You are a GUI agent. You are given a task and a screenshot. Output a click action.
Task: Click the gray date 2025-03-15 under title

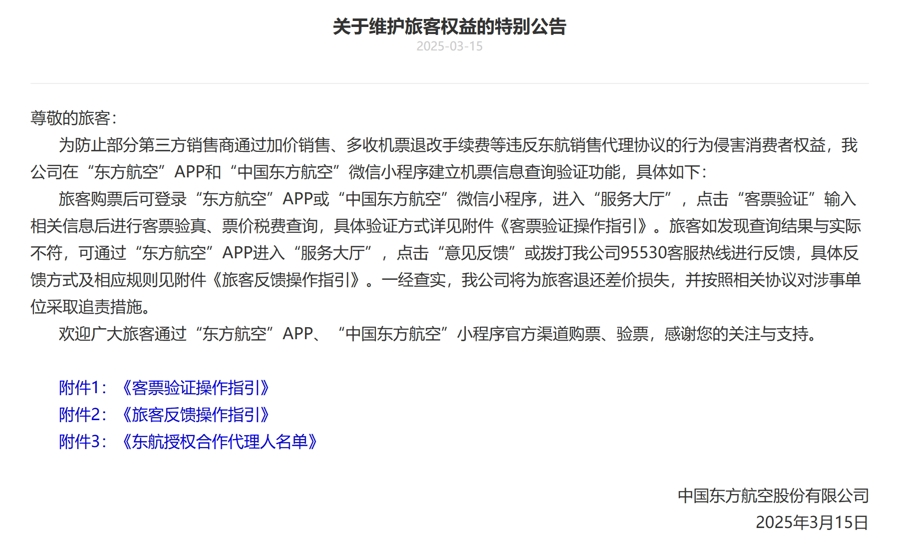point(449,46)
